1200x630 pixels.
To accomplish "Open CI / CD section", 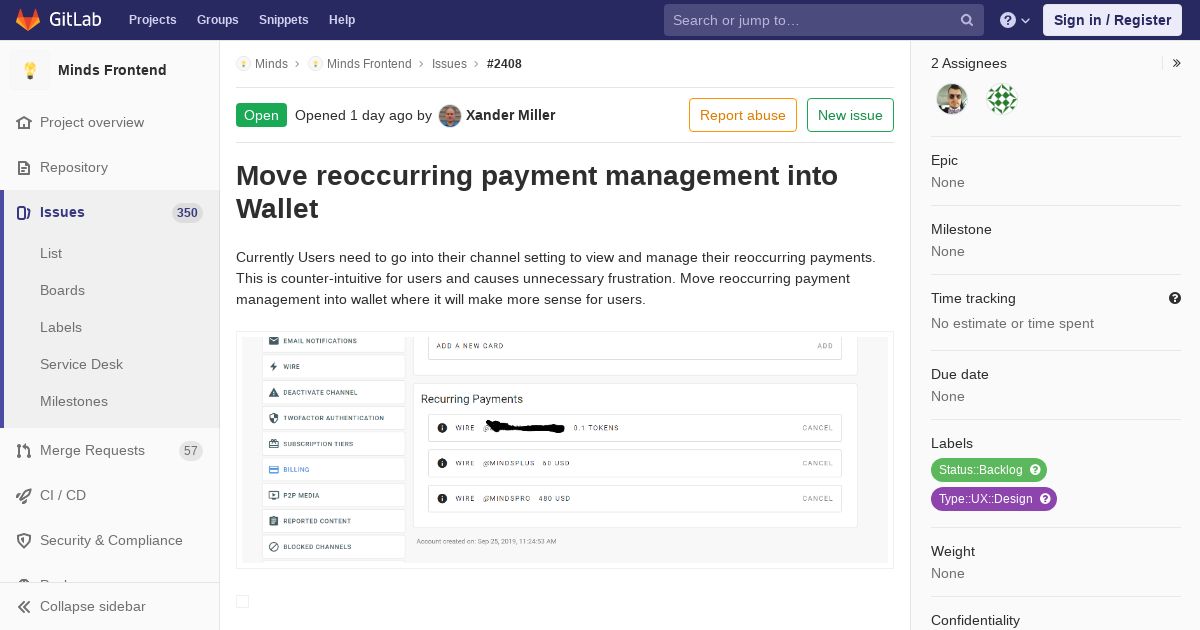I will (63, 495).
